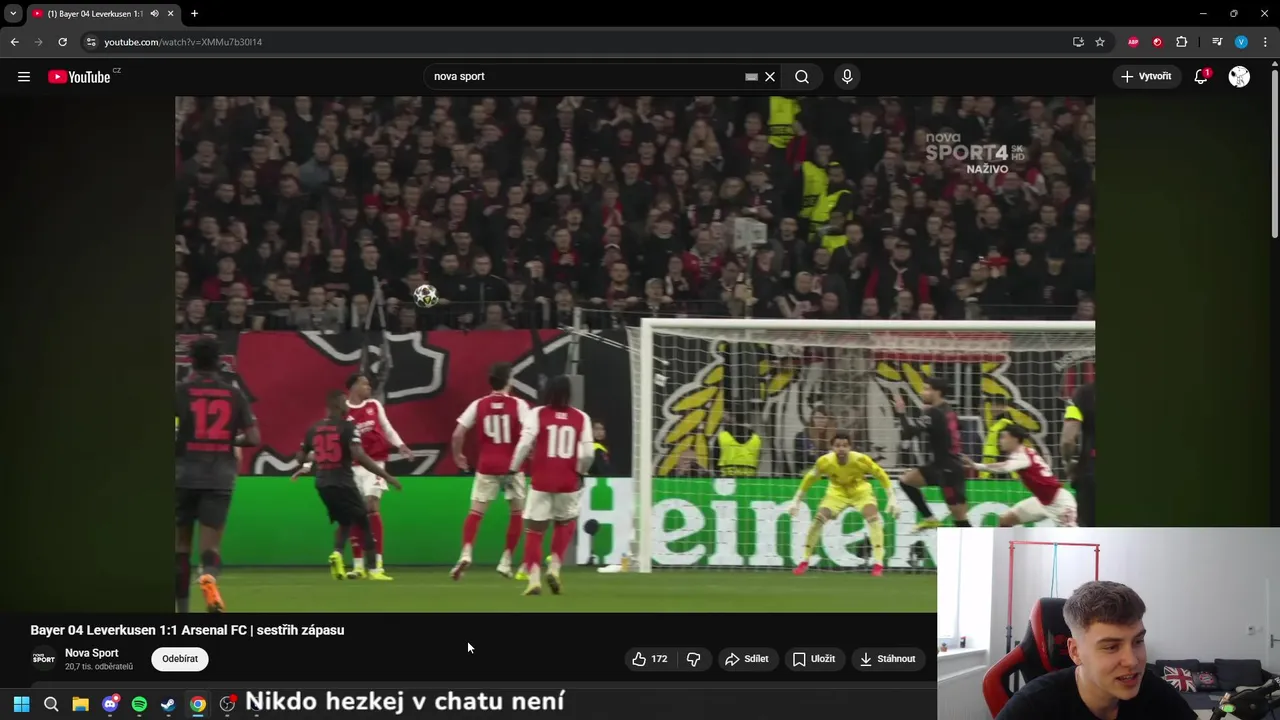Grab the page vertical scrollbar thumb
This screenshot has height=720, width=1280.
pyautogui.click(x=1274, y=152)
